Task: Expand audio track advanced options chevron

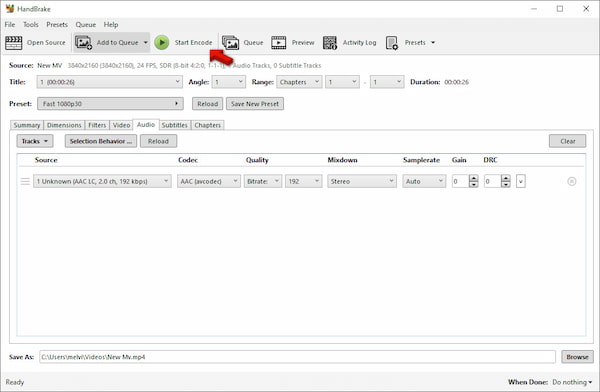Action: point(520,181)
